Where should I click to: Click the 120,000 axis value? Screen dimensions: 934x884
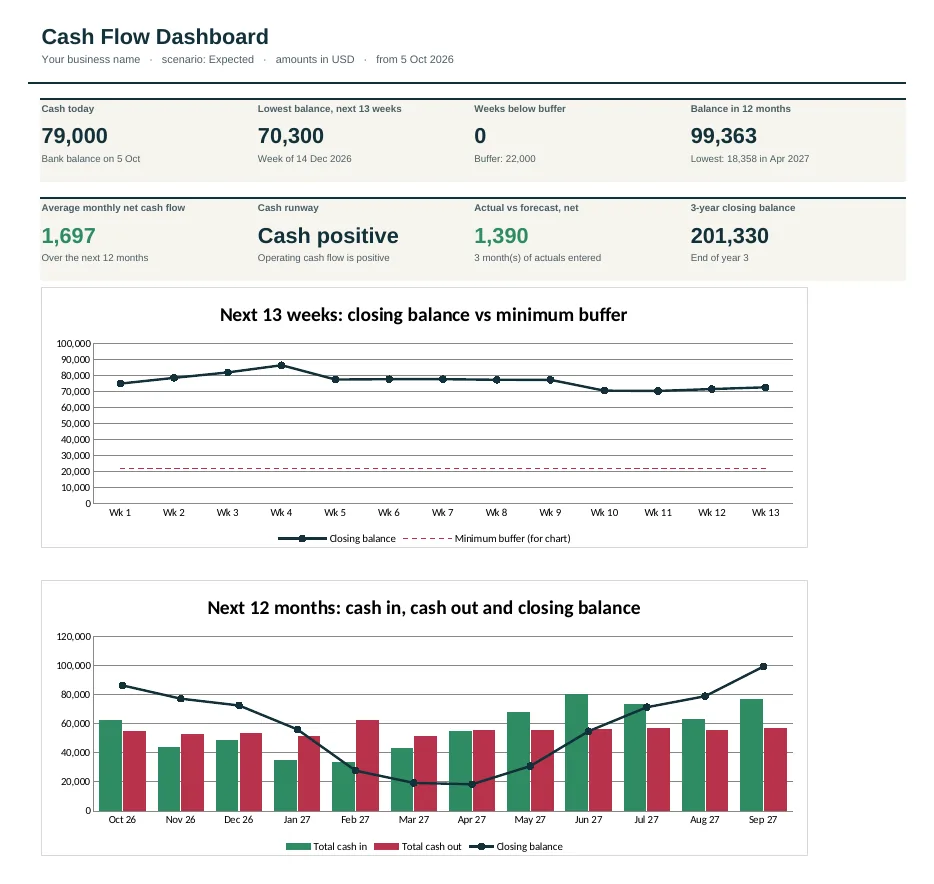click(74, 637)
